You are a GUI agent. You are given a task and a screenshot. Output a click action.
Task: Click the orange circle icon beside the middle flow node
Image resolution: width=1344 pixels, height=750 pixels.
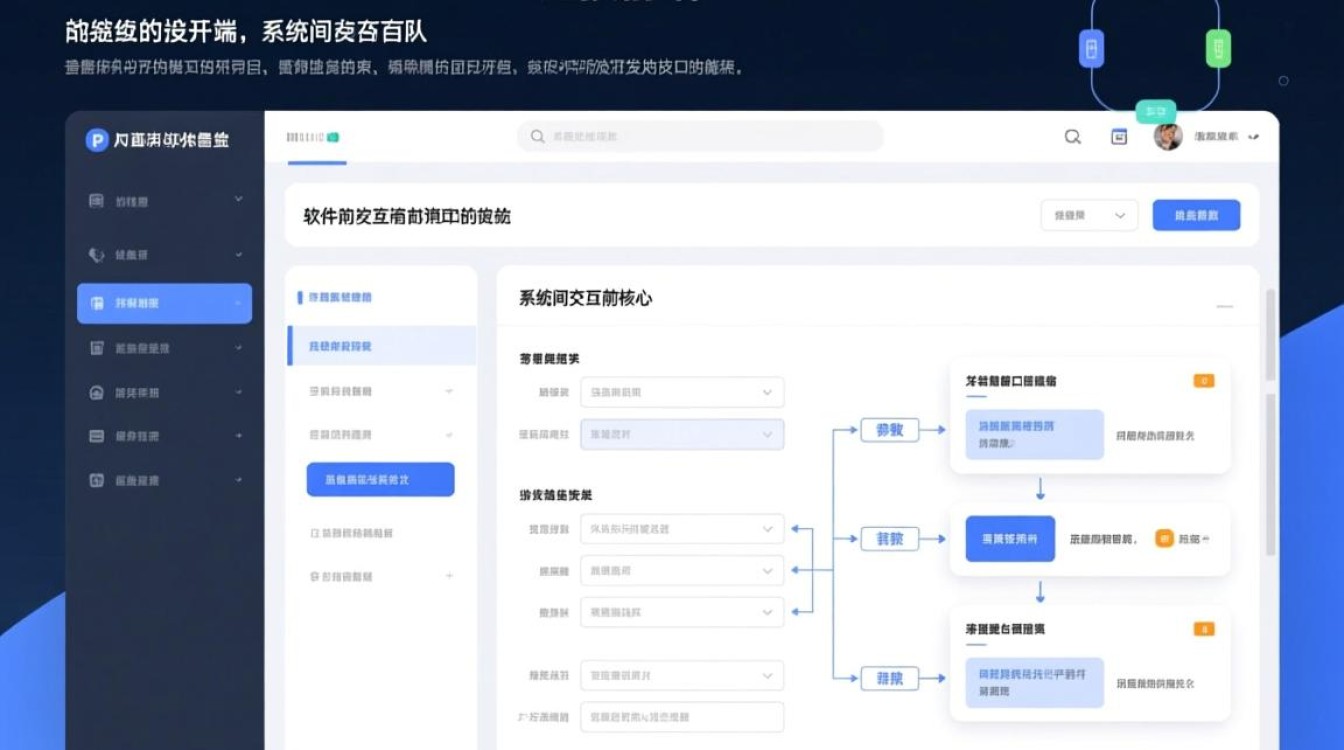(x=1166, y=538)
